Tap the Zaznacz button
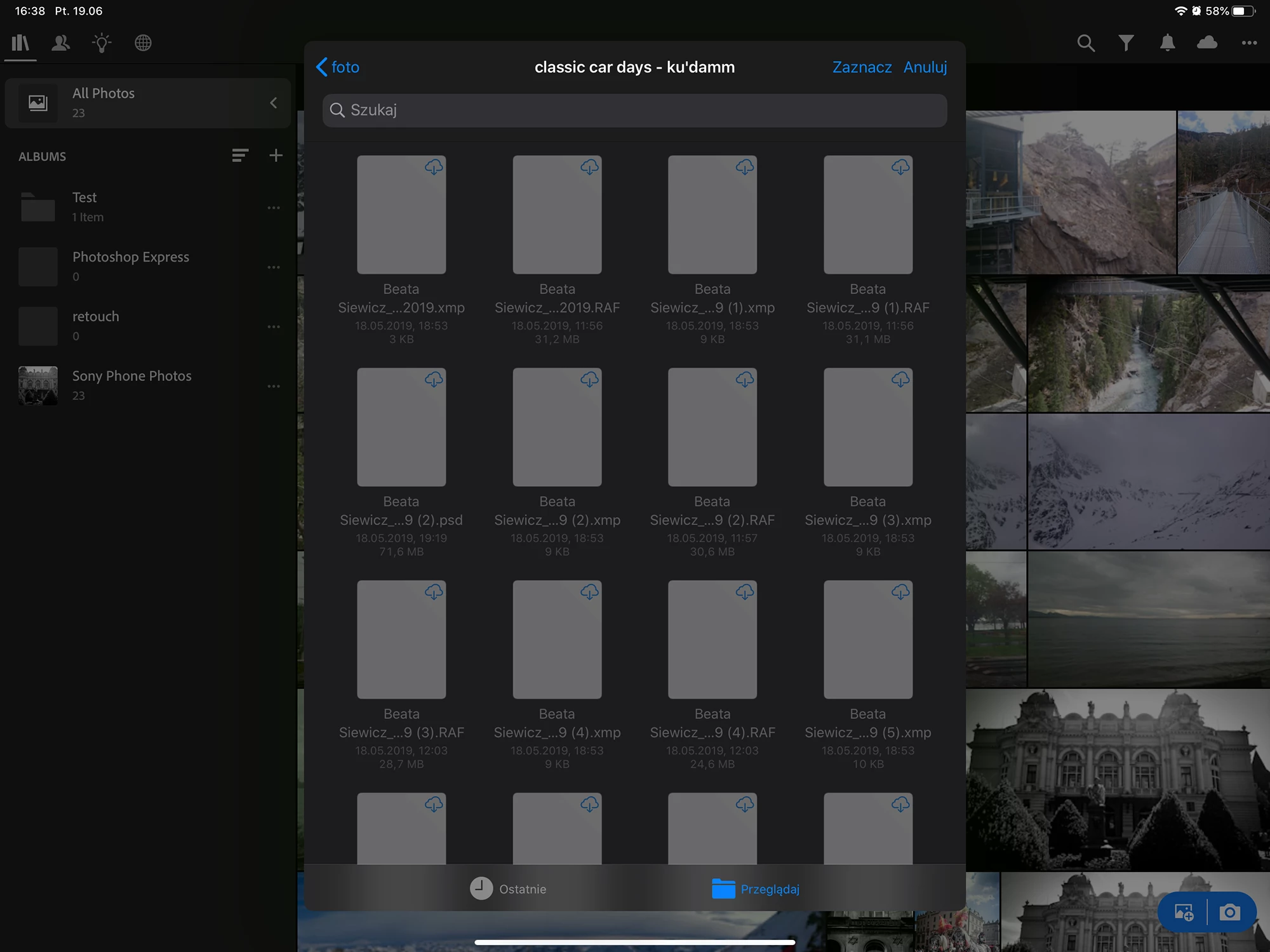This screenshot has height=952, width=1270. [x=862, y=67]
